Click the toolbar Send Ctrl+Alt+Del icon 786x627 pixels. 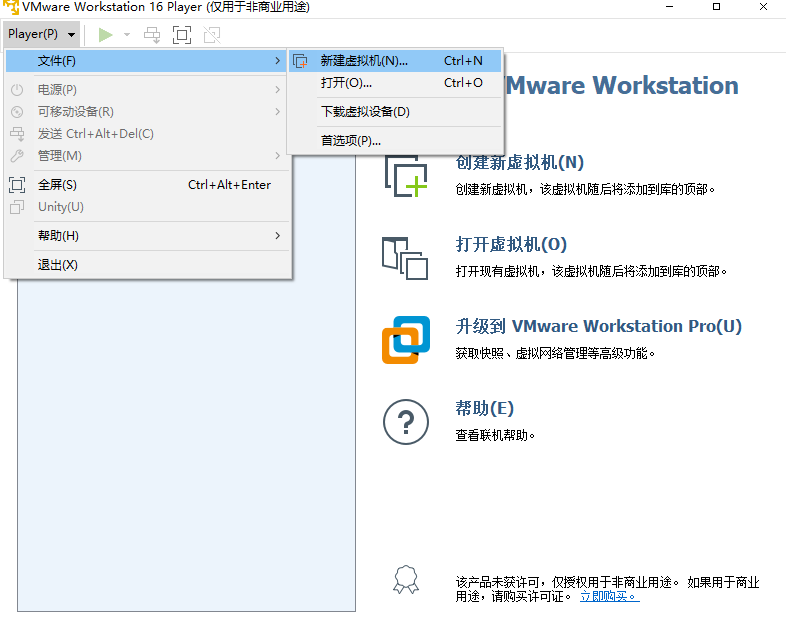(x=152, y=35)
